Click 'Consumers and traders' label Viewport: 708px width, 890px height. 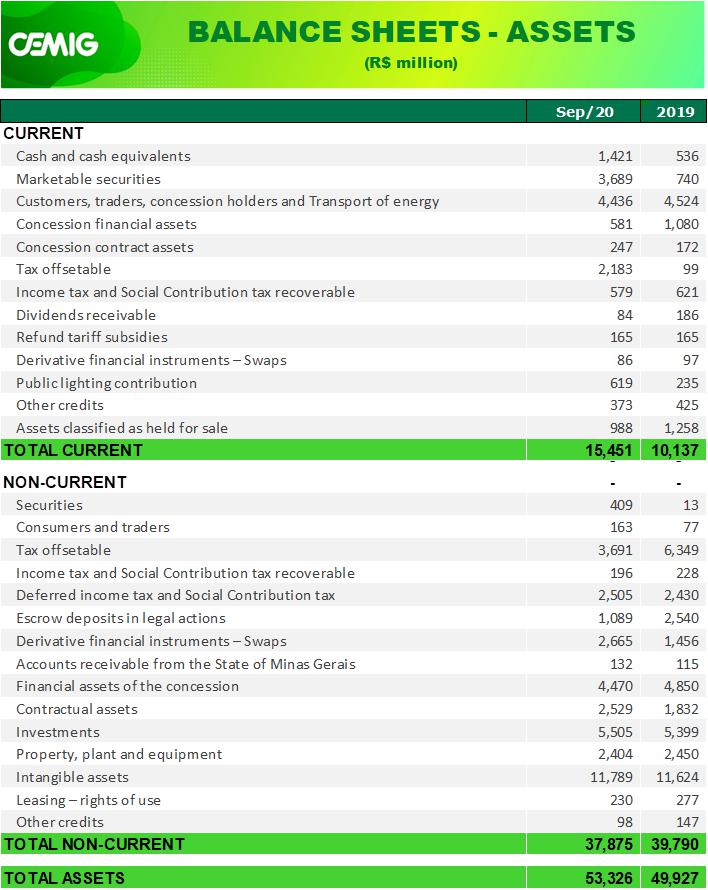[93, 527]
